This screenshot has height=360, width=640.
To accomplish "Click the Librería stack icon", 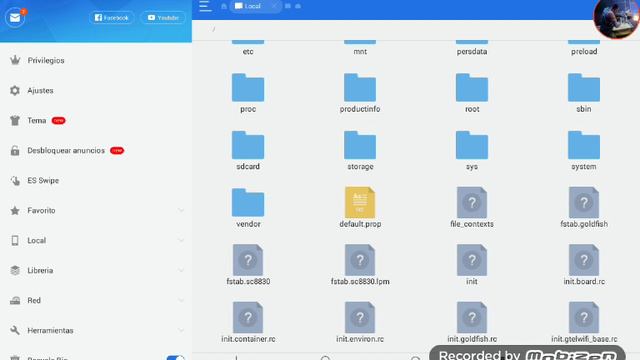I will tap(15, 271).
